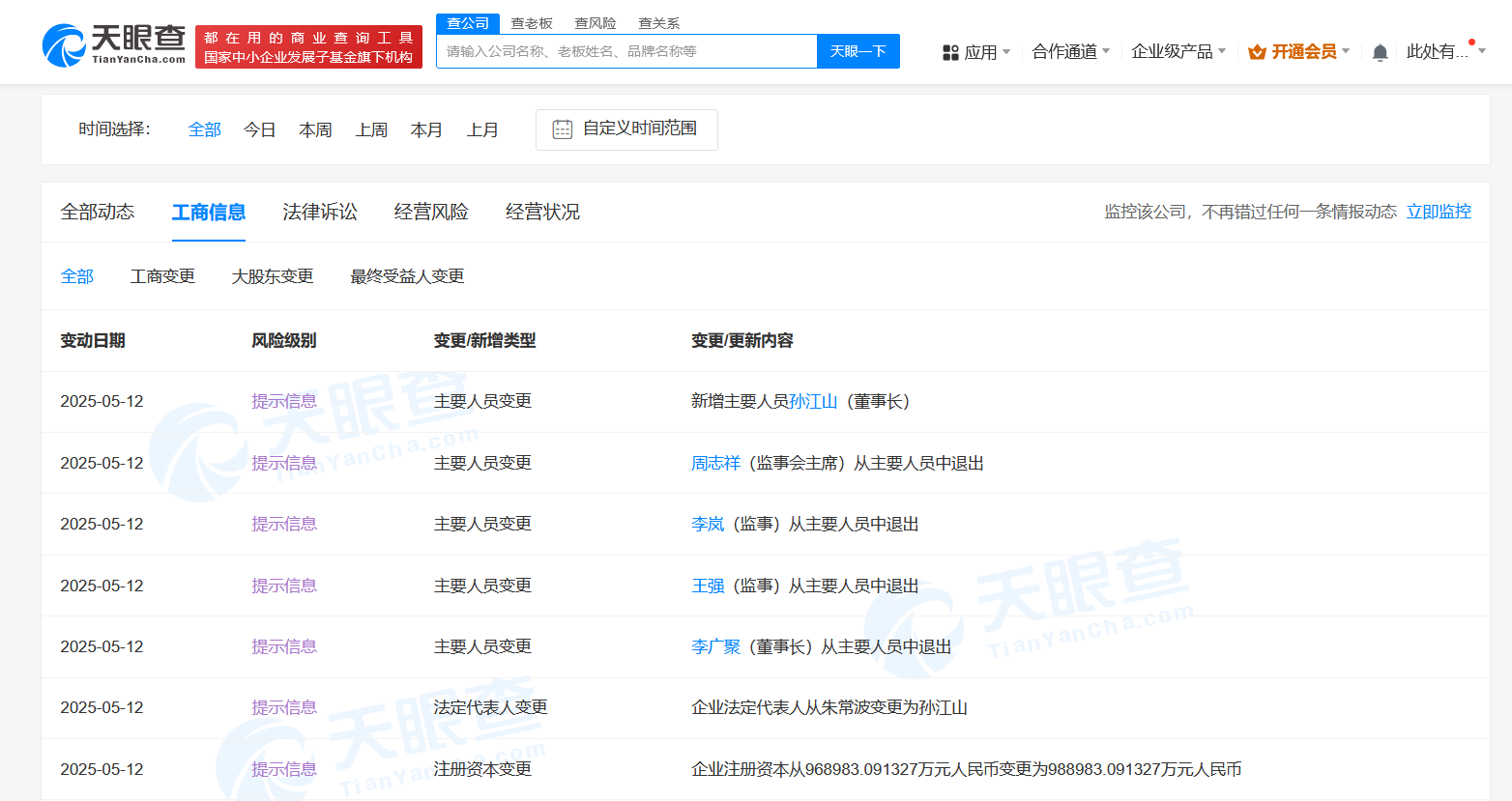Switch to the 工商信息 tab
This screenshot has width=1512, height=801.
pyautogui.click(x=209, y=212)
